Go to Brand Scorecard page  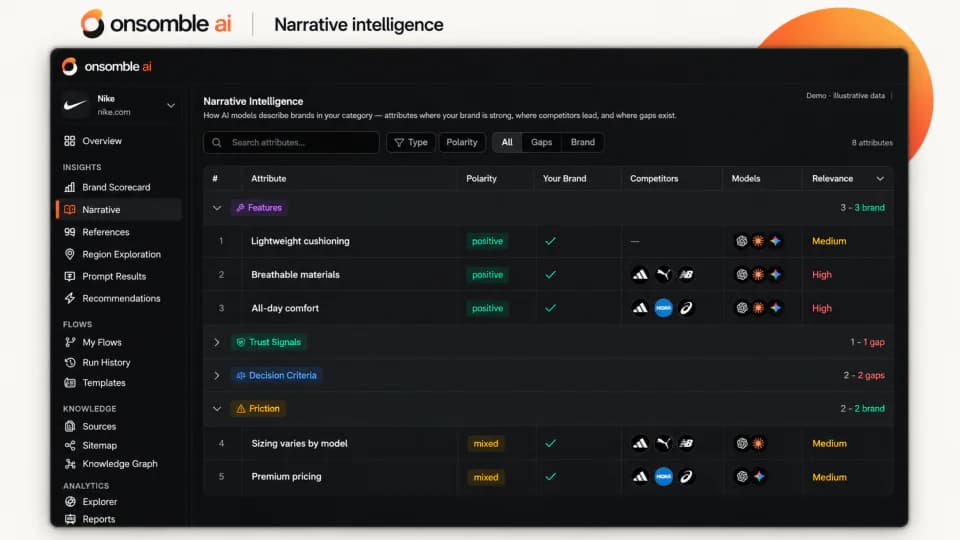pyautogui.click(x=116, y=187)
